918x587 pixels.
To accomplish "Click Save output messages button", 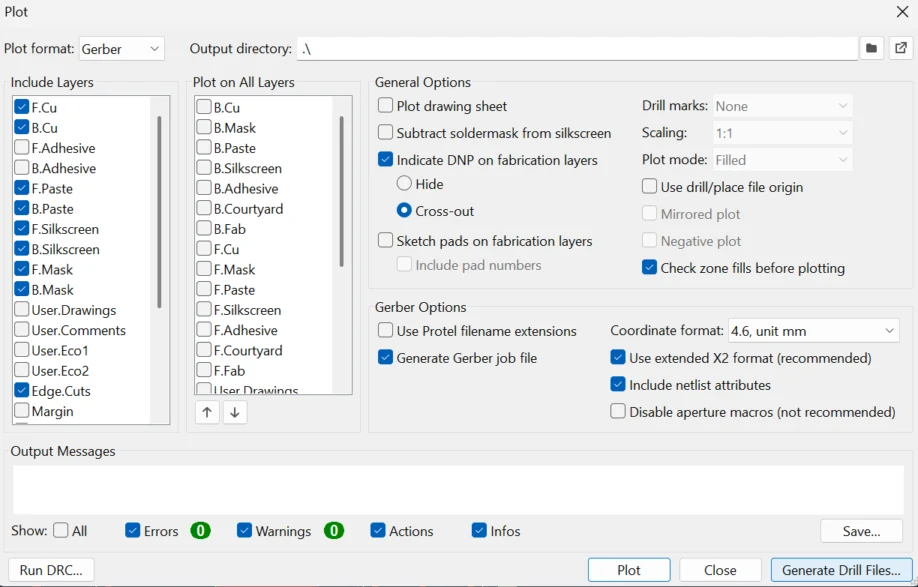I will 861,531.
